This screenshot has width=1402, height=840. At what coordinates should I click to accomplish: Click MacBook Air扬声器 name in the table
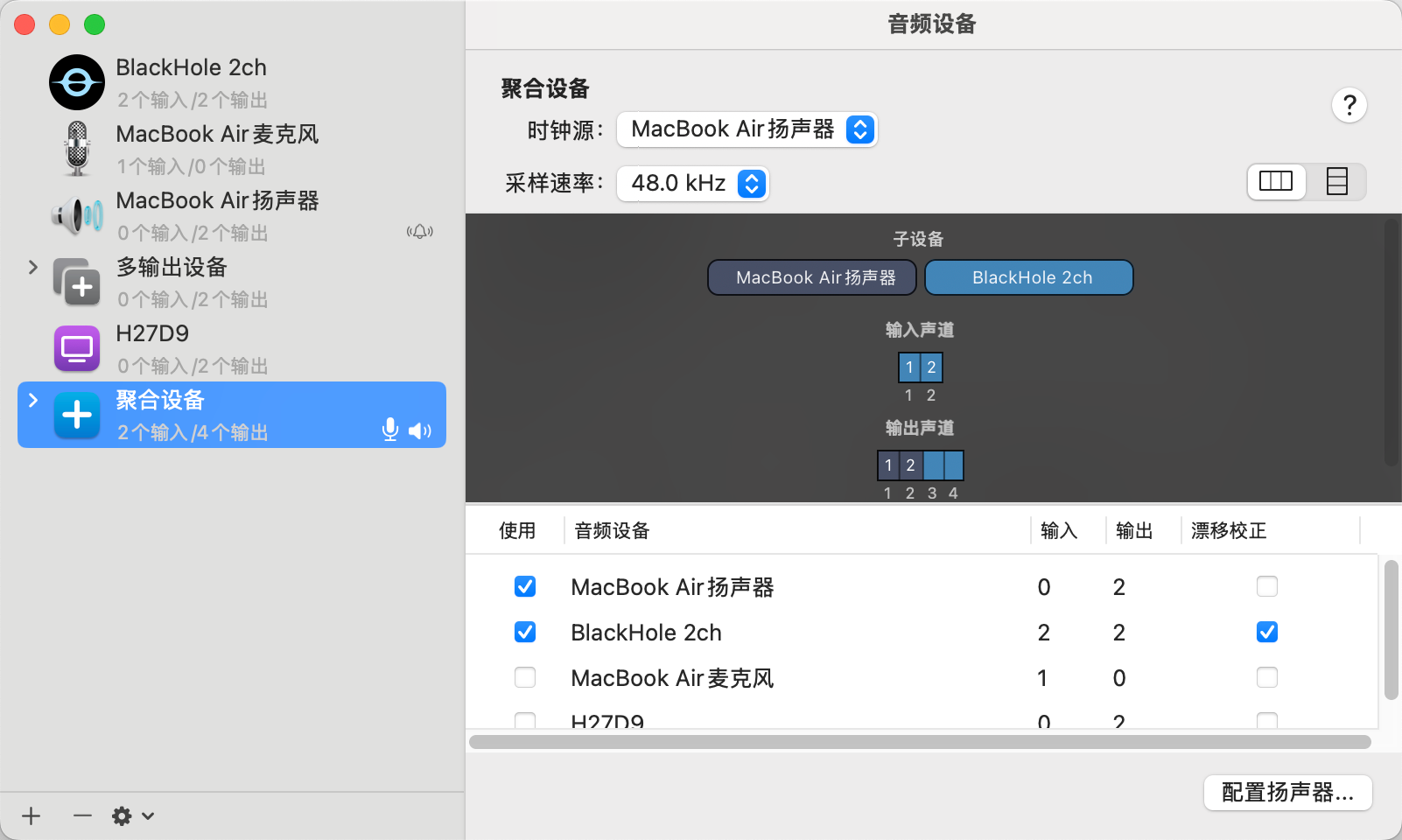(672, 586)
